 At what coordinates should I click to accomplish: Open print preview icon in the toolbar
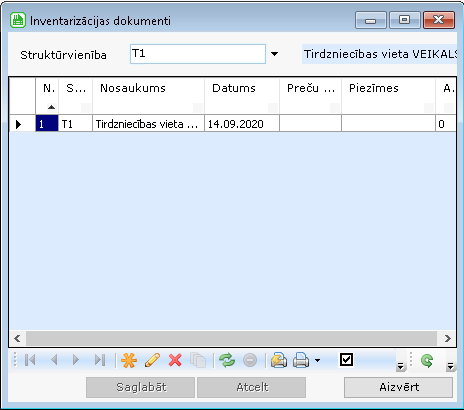(x=279, y=360)
